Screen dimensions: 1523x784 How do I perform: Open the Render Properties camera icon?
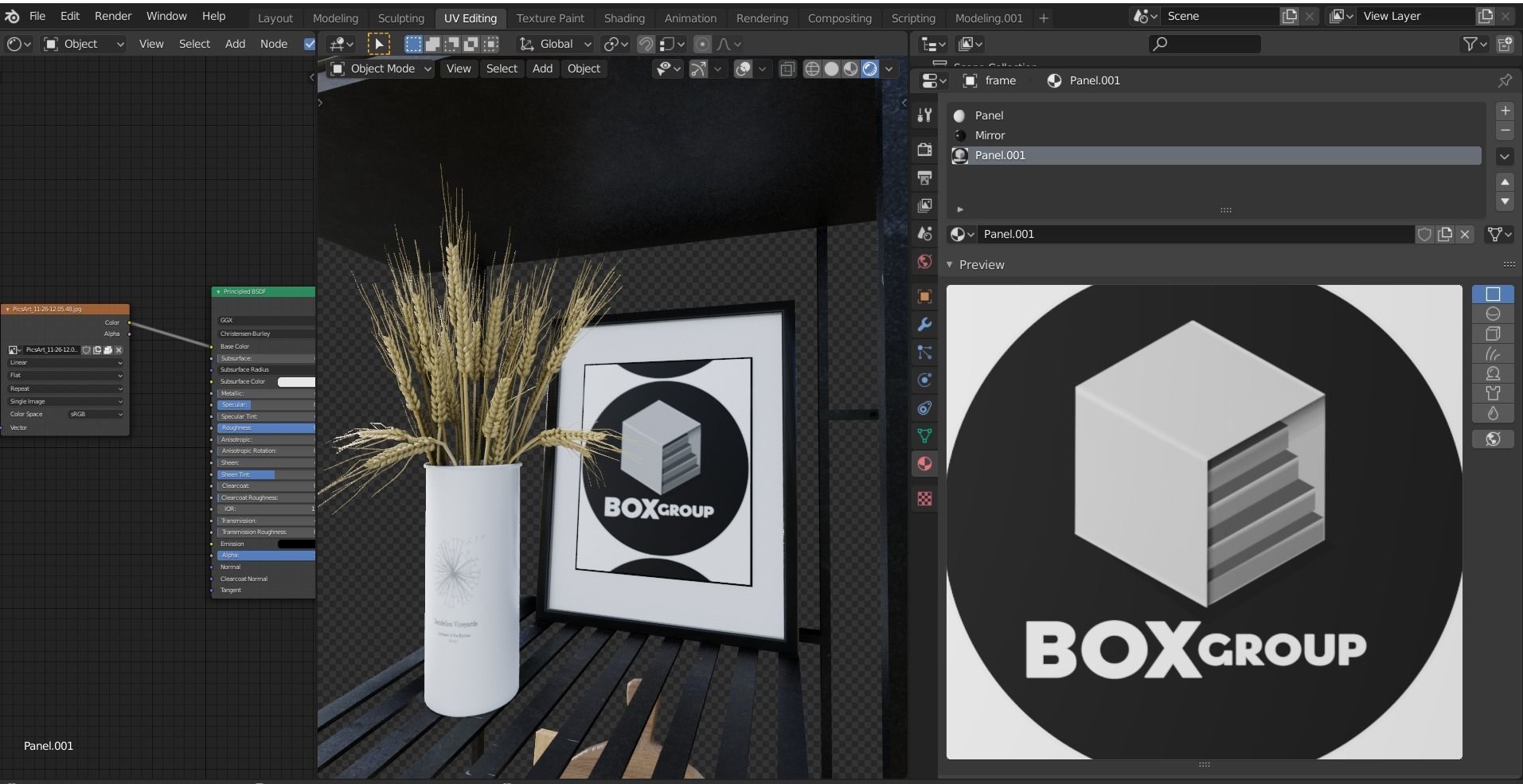pos(924,148)
